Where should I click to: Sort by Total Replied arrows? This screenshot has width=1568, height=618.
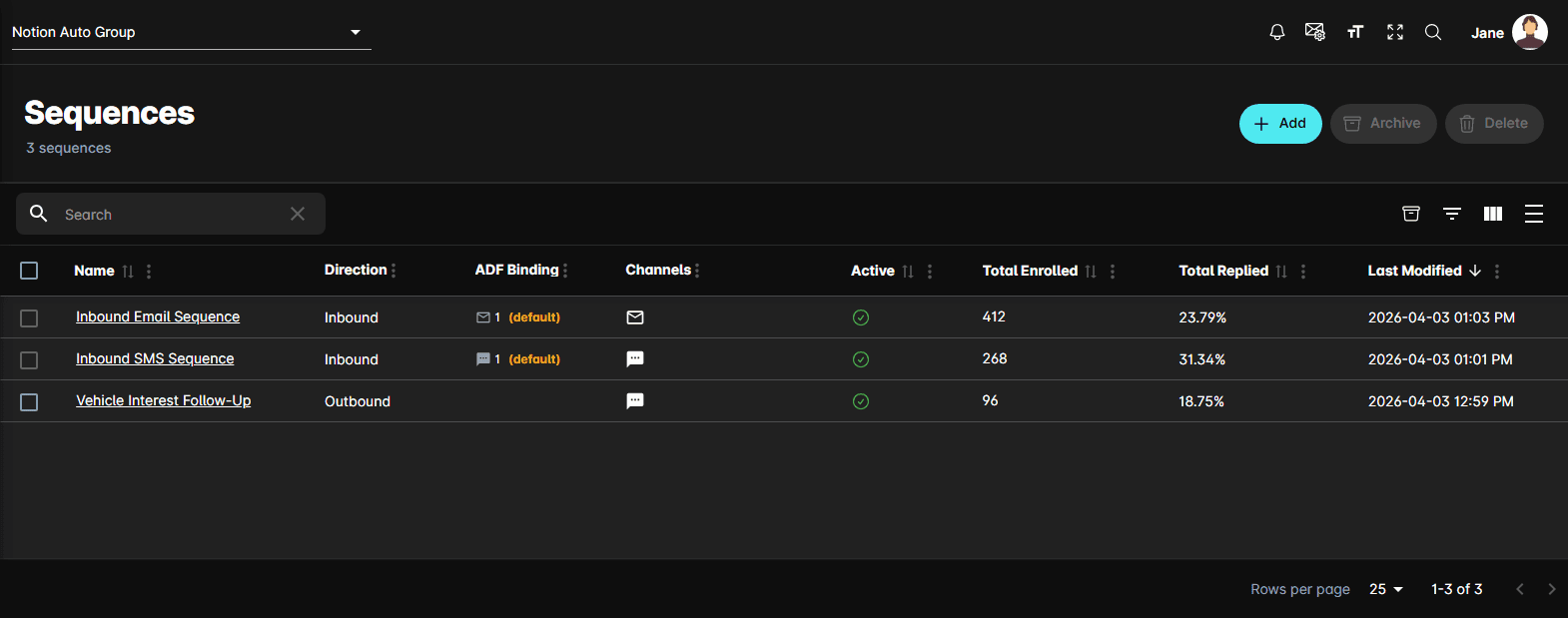click(x=1281, y=272)
